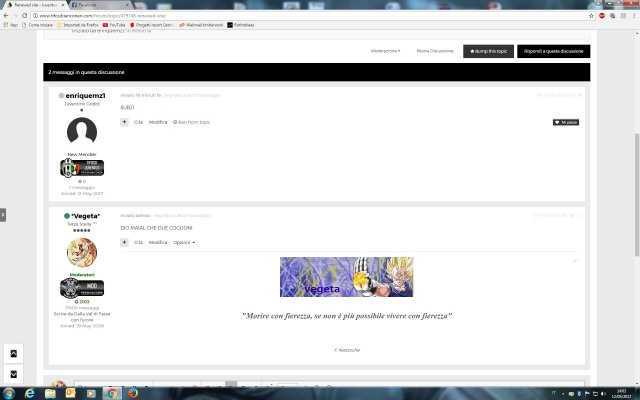The height and width of the screenshot is (400, 640).
Task: Open the YouTube bookmark
Action: point(114,25)
